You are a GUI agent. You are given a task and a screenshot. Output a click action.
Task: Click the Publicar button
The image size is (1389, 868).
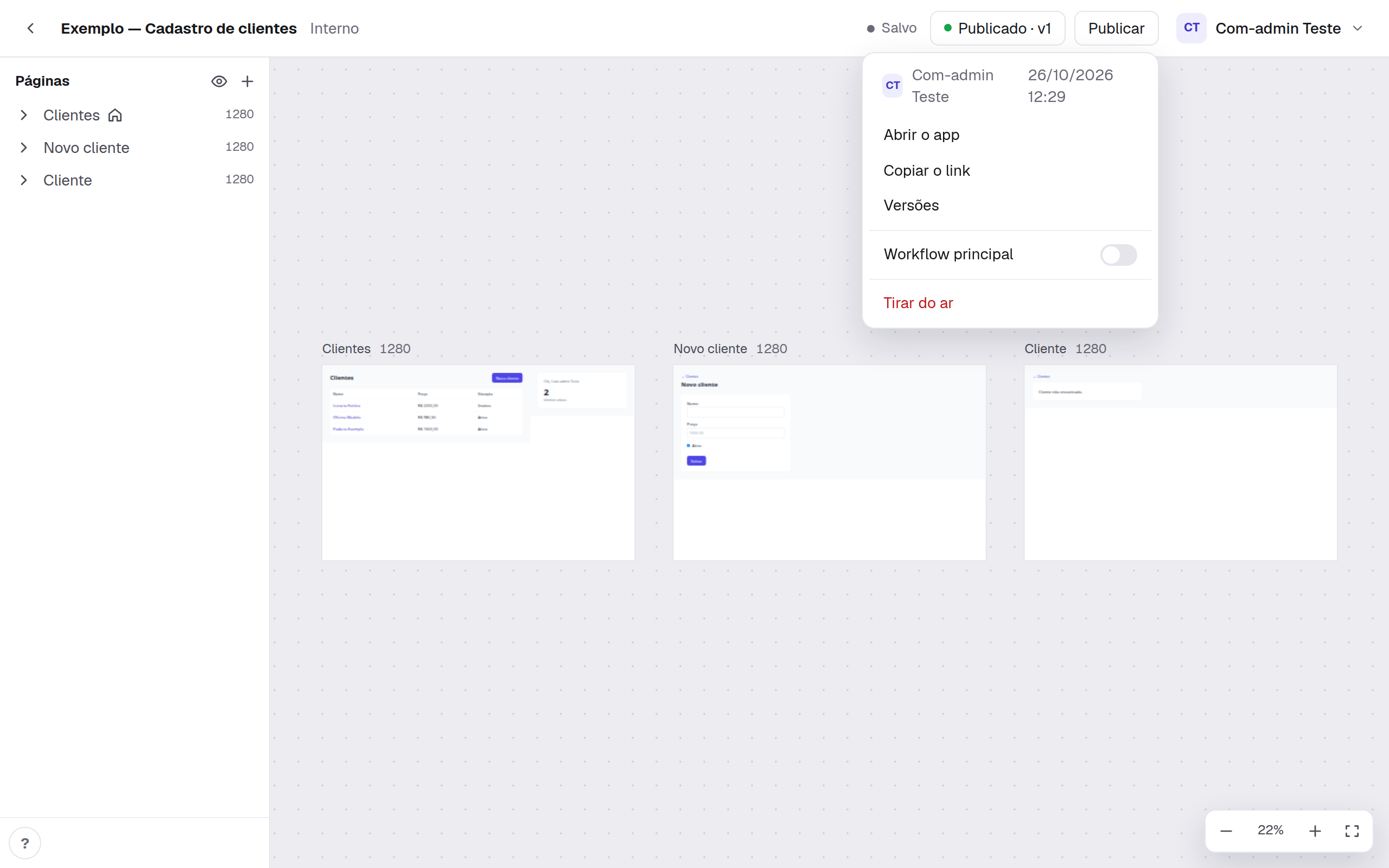coord(1117,28)
